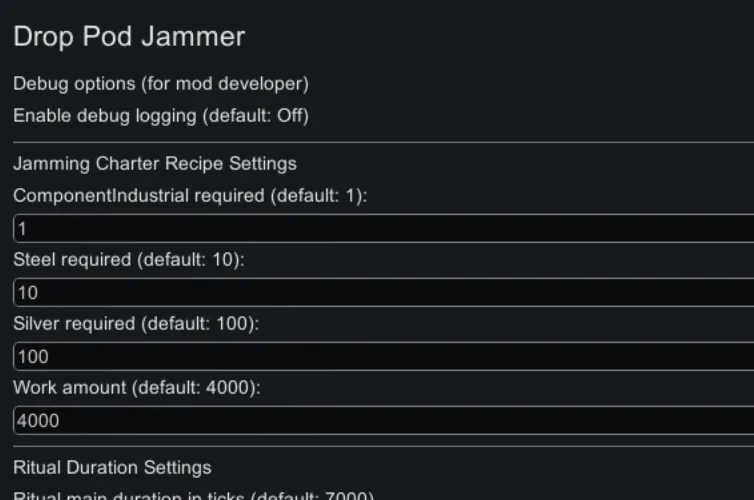The height and width of the screenshot is (500, 754).
Task: Click the Work amount label text
Action: 72,388
